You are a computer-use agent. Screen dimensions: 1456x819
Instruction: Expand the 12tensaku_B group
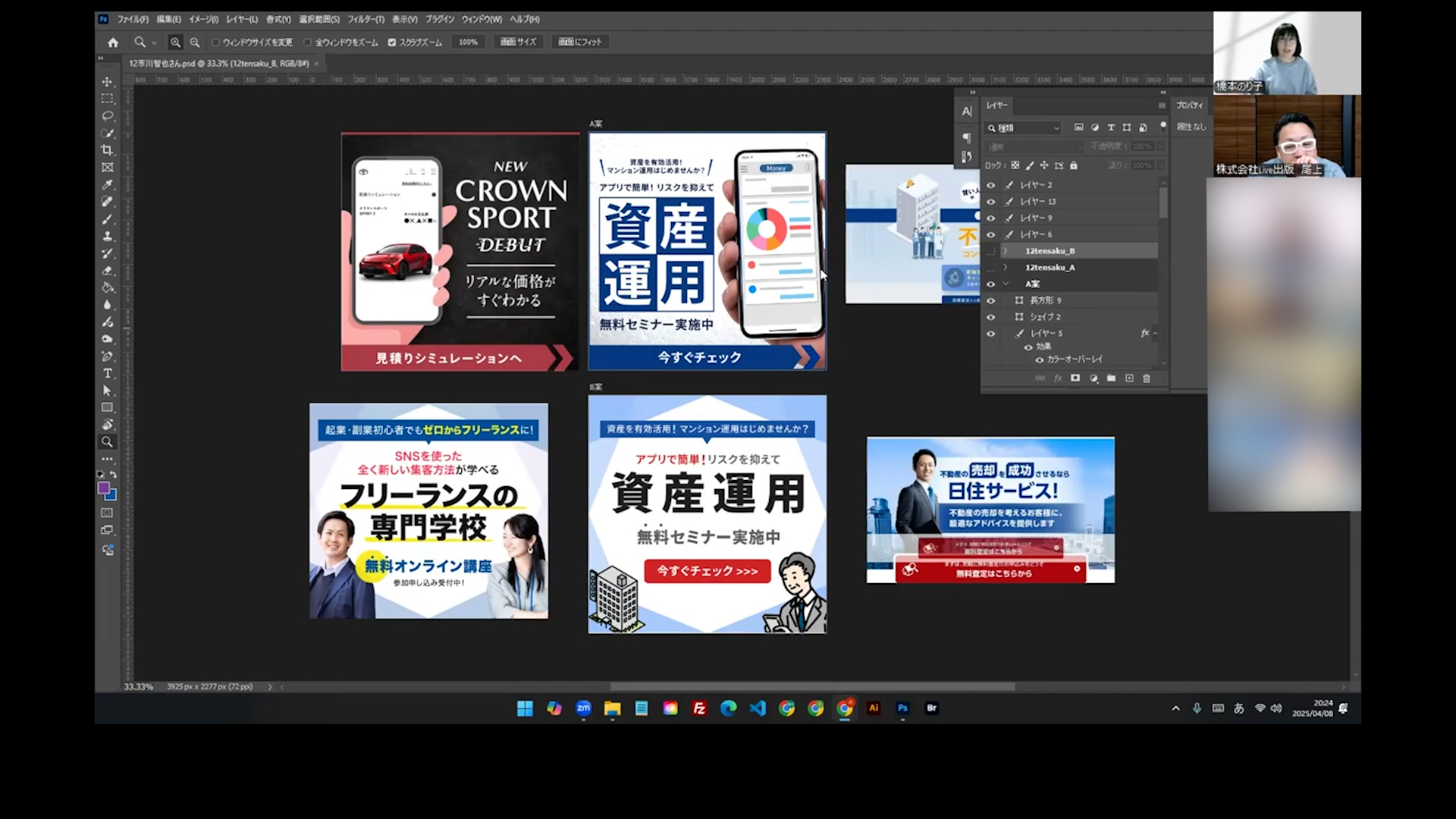click(x=1006, y=251)
